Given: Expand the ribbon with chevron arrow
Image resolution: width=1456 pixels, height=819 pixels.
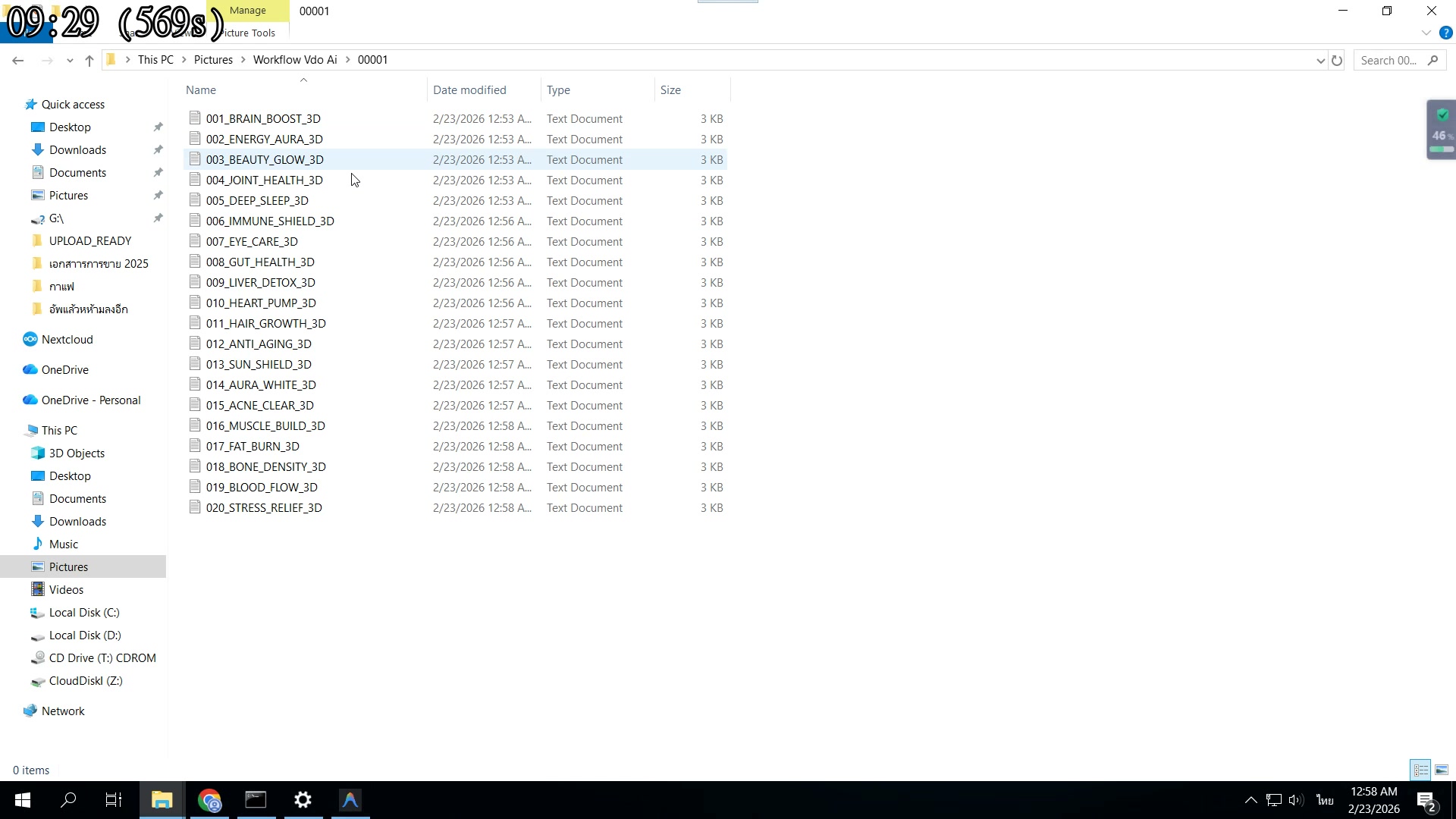Looking at the screenshot, I should (1426, 33).
